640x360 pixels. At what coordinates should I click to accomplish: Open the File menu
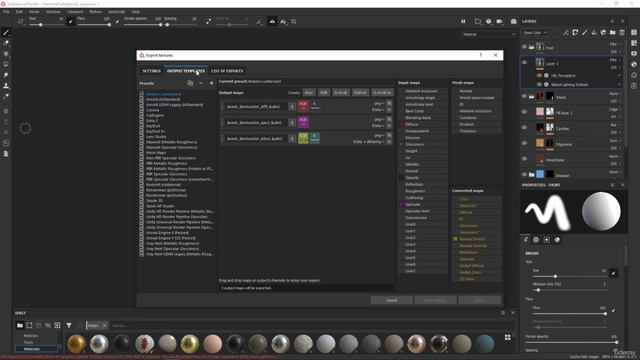pos(6,12)
